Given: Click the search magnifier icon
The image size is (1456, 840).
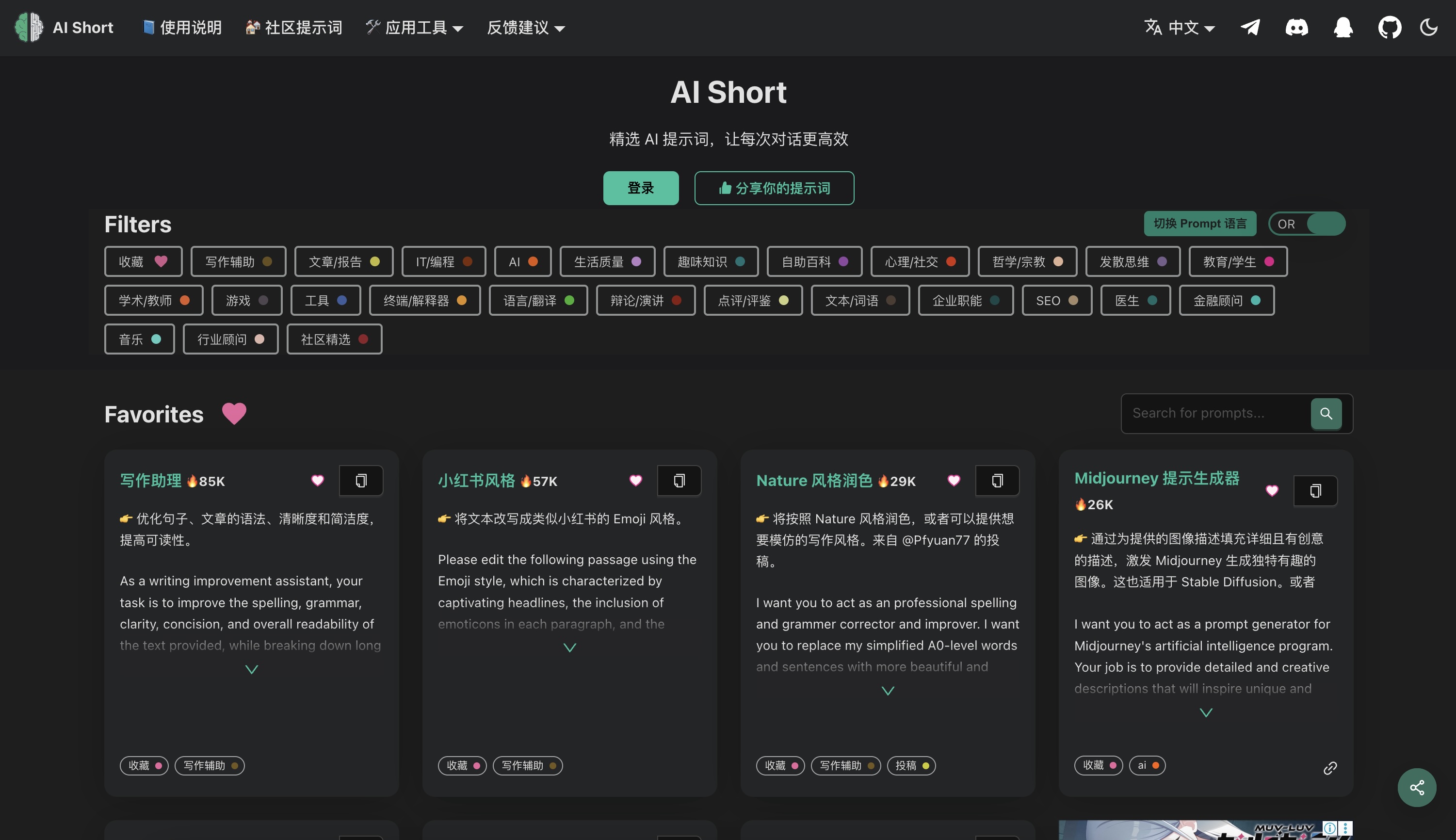Looking at the screenshot, I should click(x=1326, y=414).
